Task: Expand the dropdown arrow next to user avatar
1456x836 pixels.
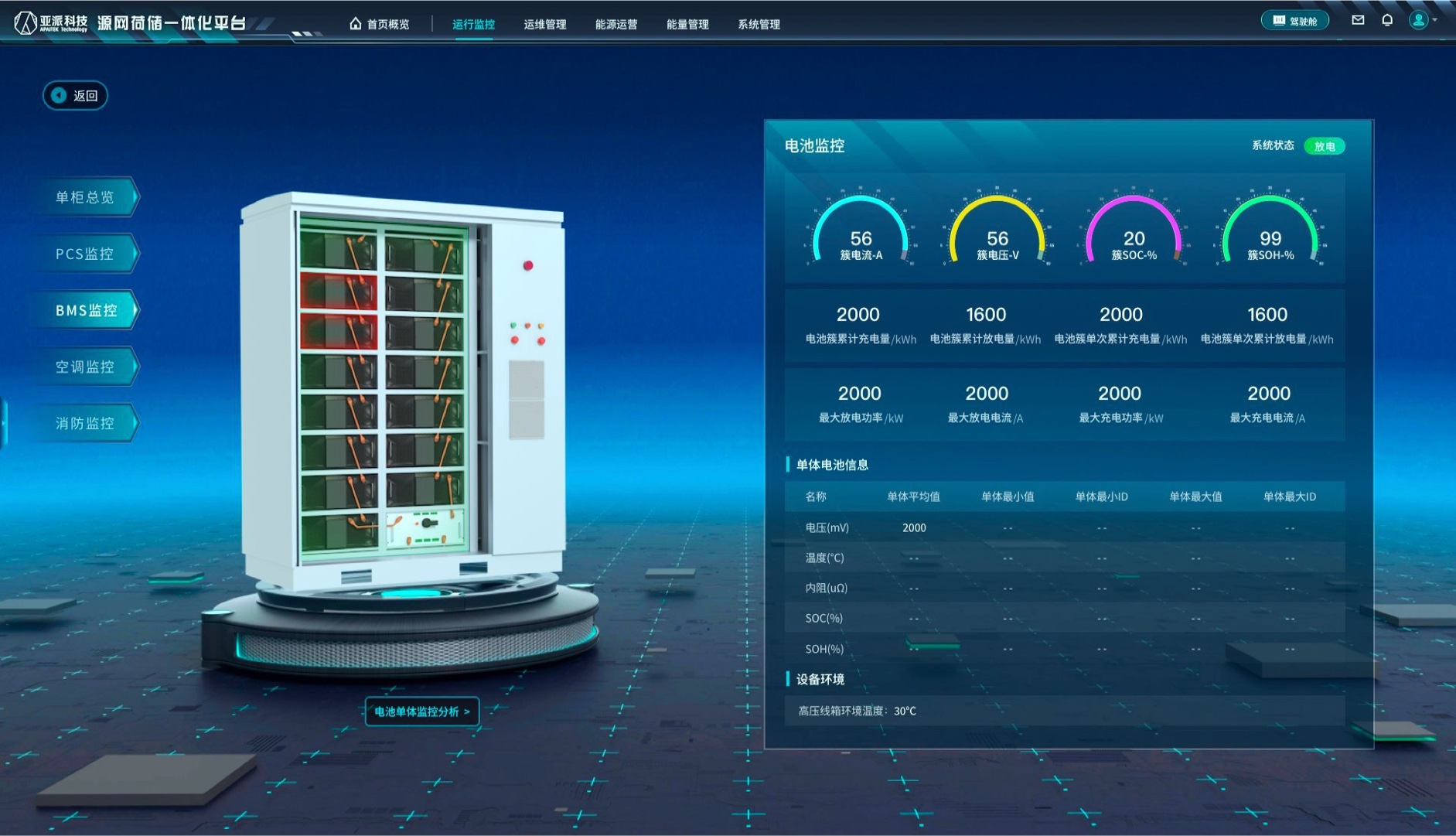Action: point(1434,20)
